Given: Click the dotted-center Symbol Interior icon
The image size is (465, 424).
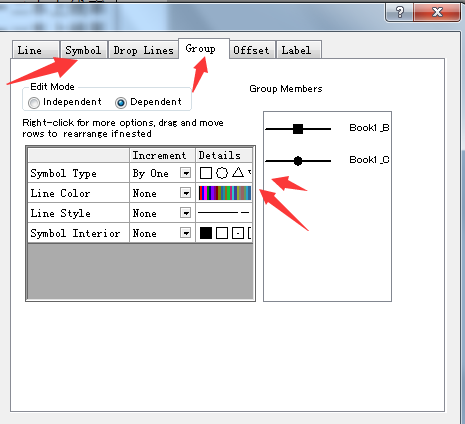Looking at the screenshot, I should click(238, 233).
